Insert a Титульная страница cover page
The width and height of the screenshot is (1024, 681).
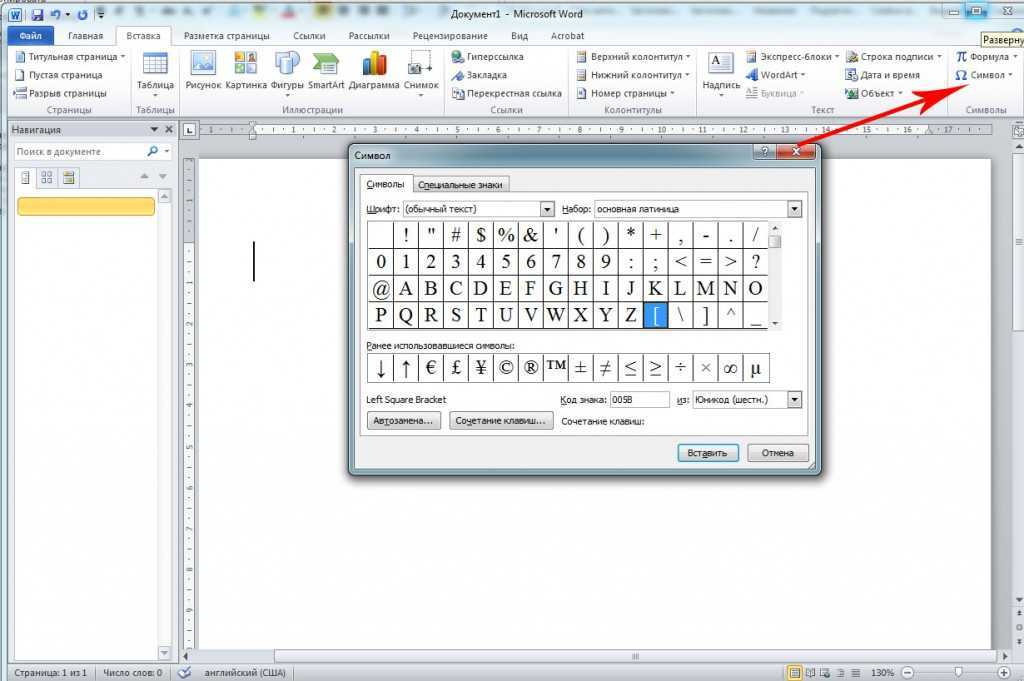(70, 57)
